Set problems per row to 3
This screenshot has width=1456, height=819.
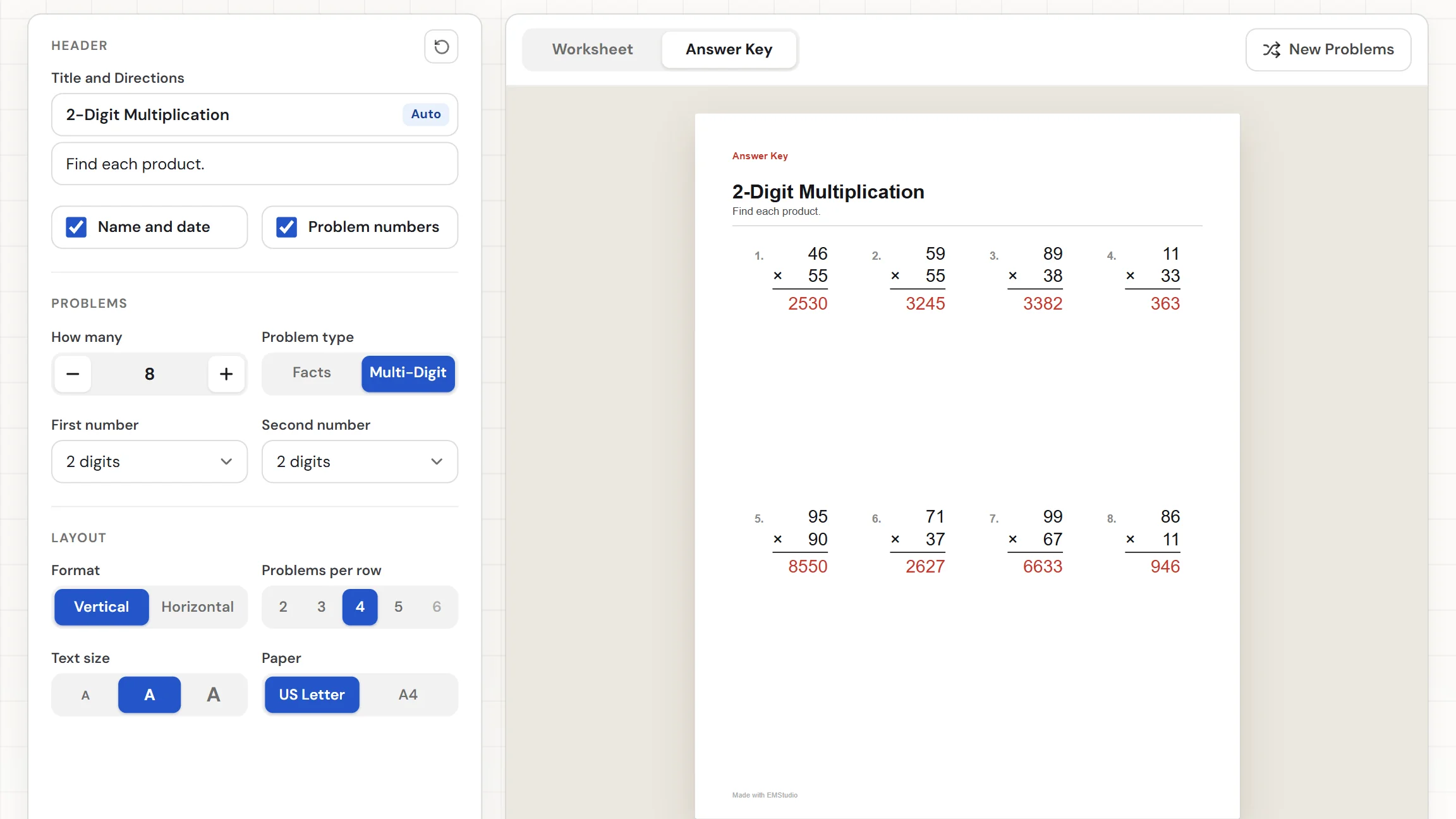[x=322, y=607]
